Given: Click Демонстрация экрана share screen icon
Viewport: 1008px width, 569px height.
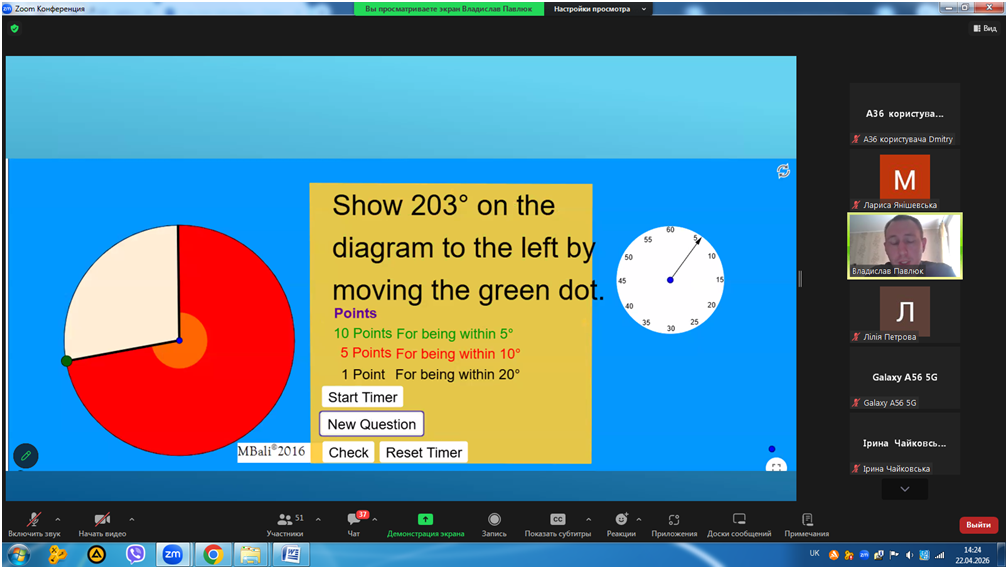Looking at the screenshot, I should (x=425, y=520).
